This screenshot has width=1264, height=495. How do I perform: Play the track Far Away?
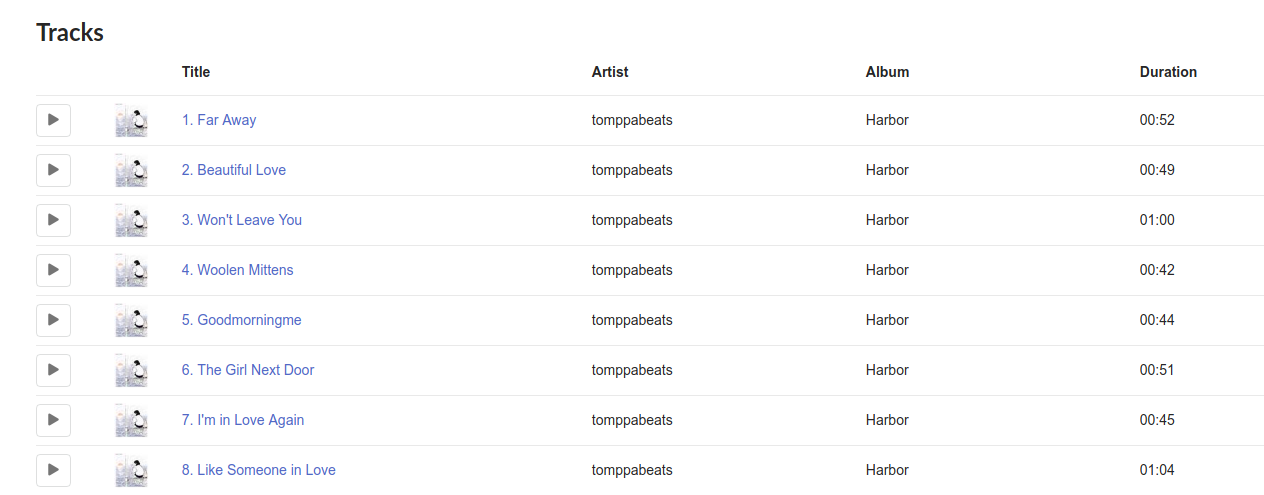[x=53, y=120]
